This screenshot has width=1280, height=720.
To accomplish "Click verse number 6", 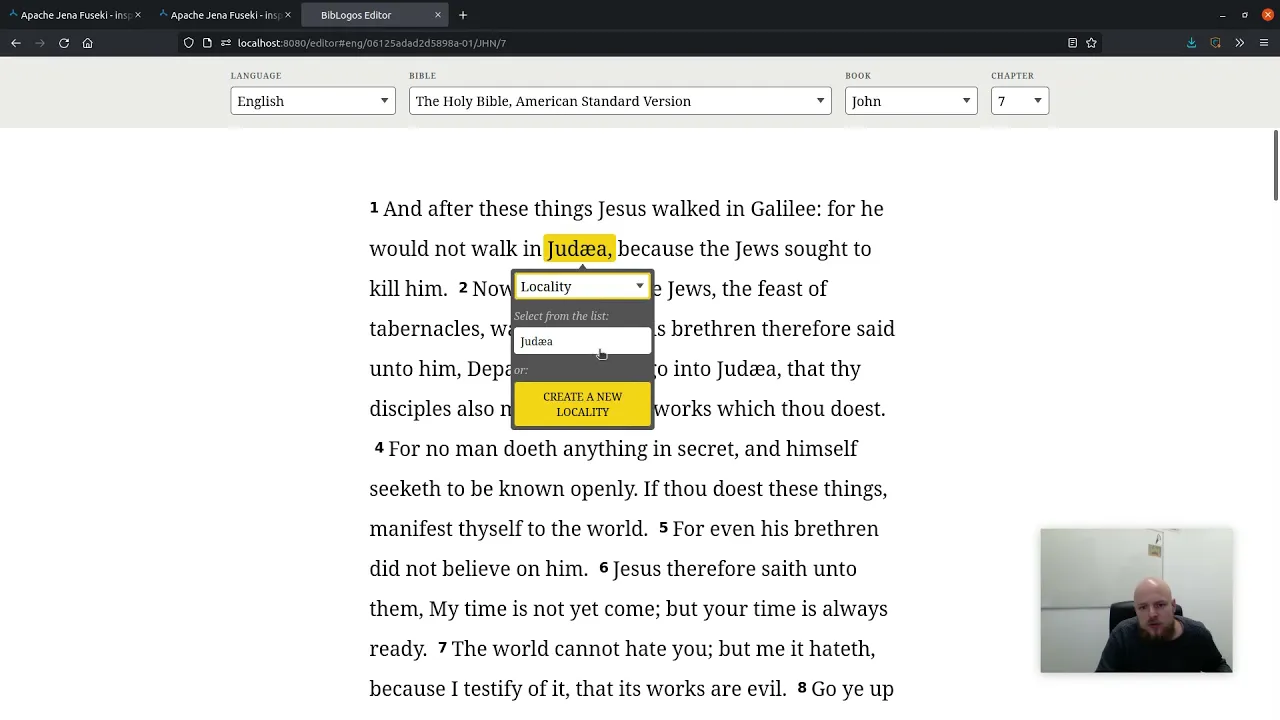I will (603, 568).
